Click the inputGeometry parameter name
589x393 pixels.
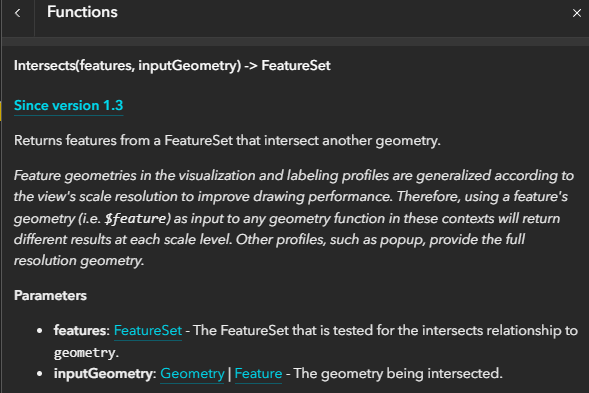(x=103, y=374)
